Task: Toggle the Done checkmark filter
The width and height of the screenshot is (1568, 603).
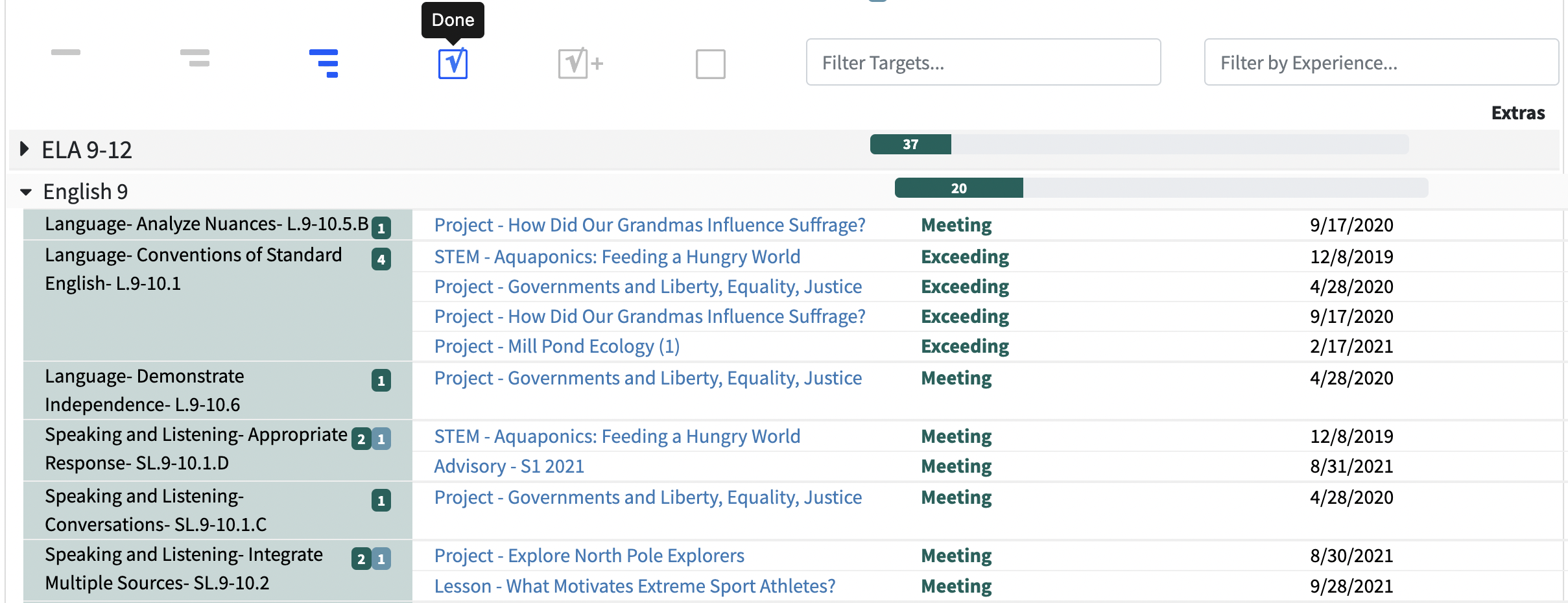Action: click(453, 64)
